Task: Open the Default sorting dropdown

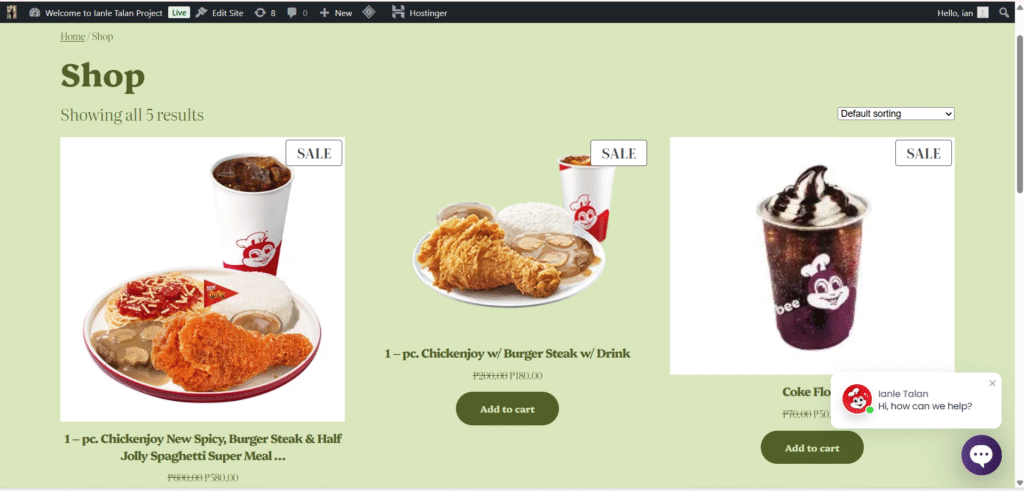Action: pos(895,114)
